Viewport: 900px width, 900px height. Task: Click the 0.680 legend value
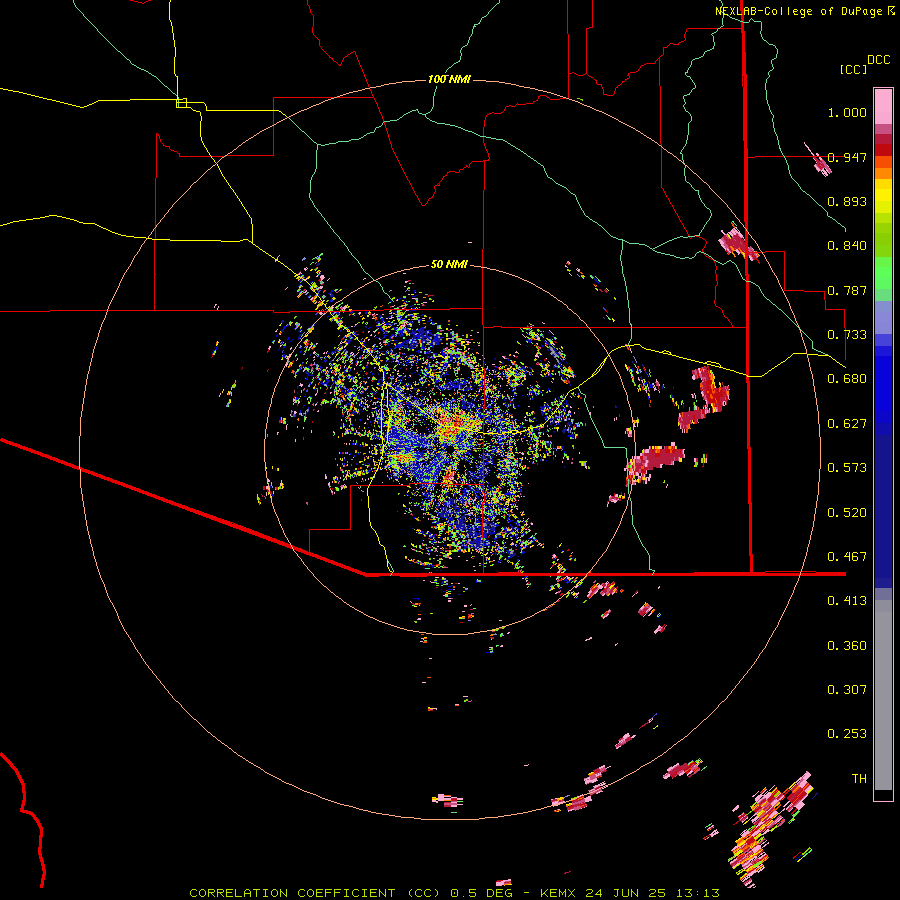(847, 379)
